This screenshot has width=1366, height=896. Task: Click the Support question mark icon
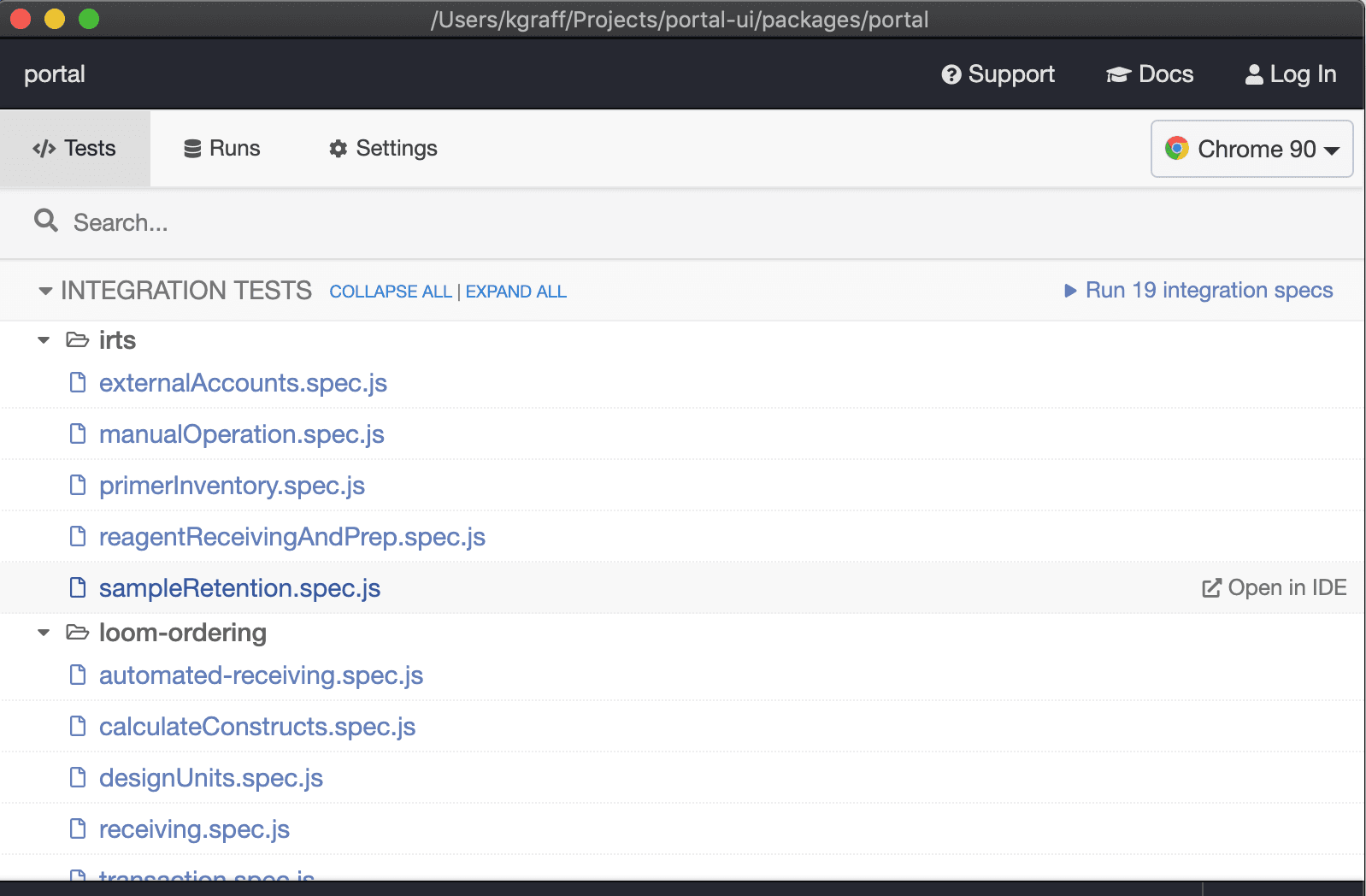951,75
